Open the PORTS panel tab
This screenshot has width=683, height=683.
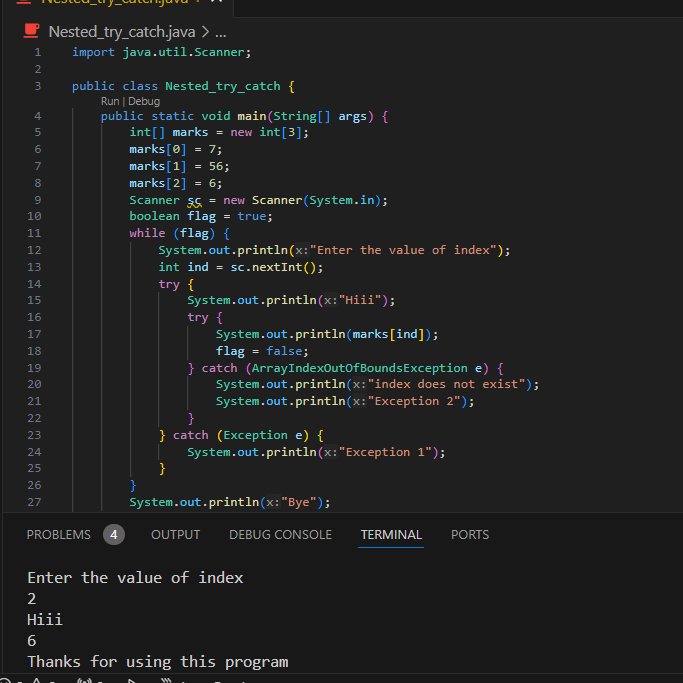[470, 534]
